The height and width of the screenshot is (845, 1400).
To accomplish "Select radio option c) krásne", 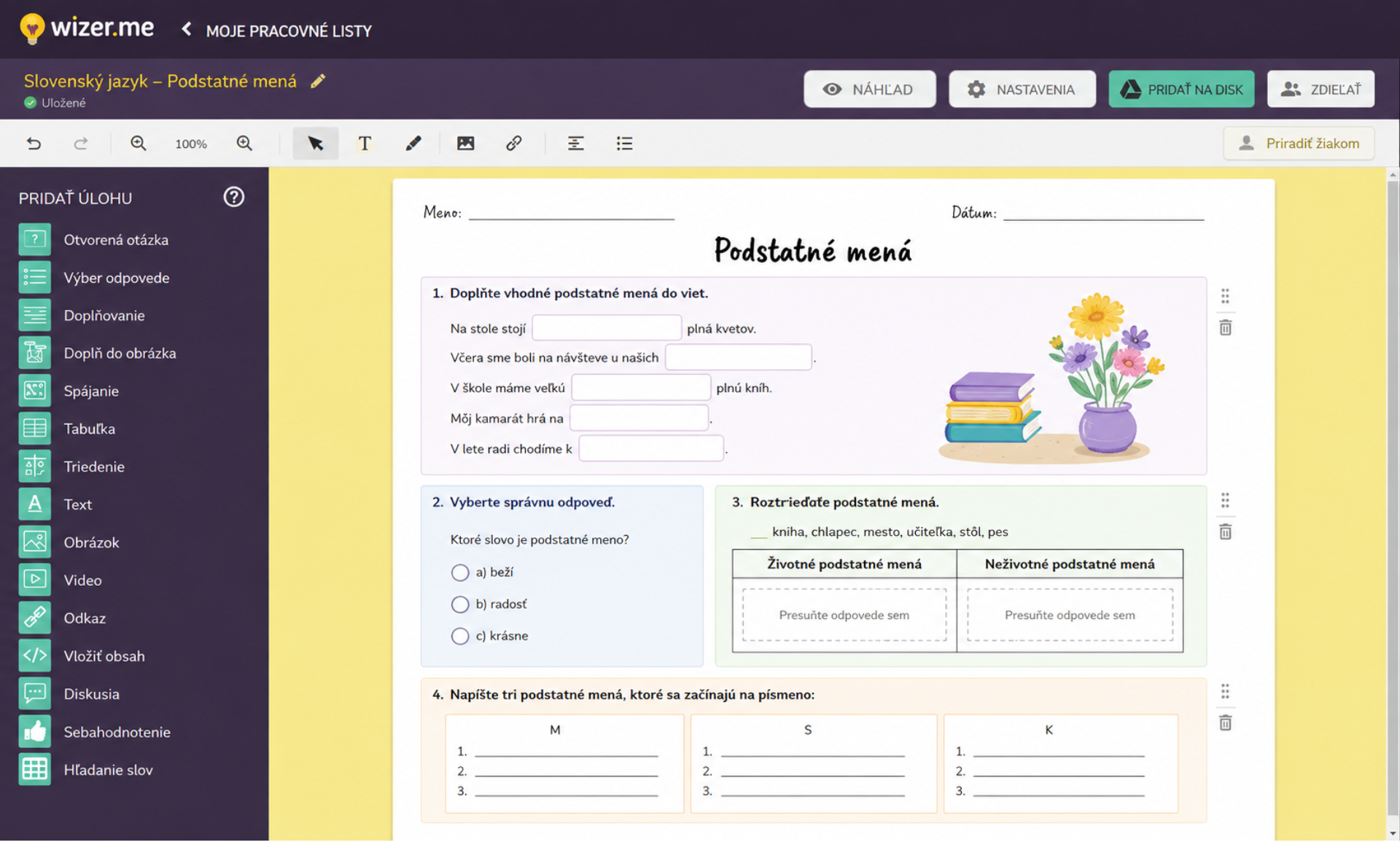I will click(x=460, y=638).
